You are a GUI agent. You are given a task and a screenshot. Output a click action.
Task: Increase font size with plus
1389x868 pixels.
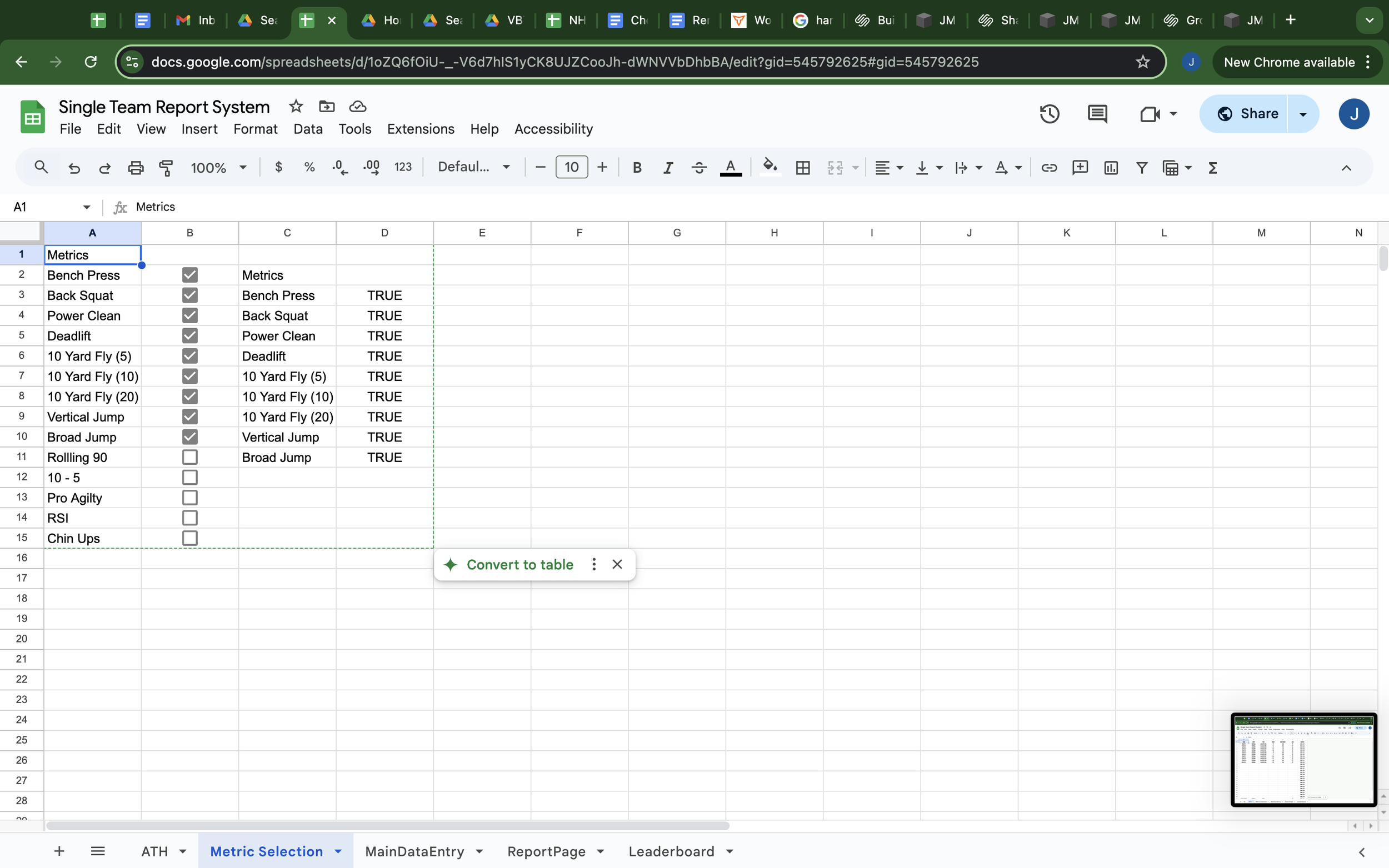[x=602, y=167]
